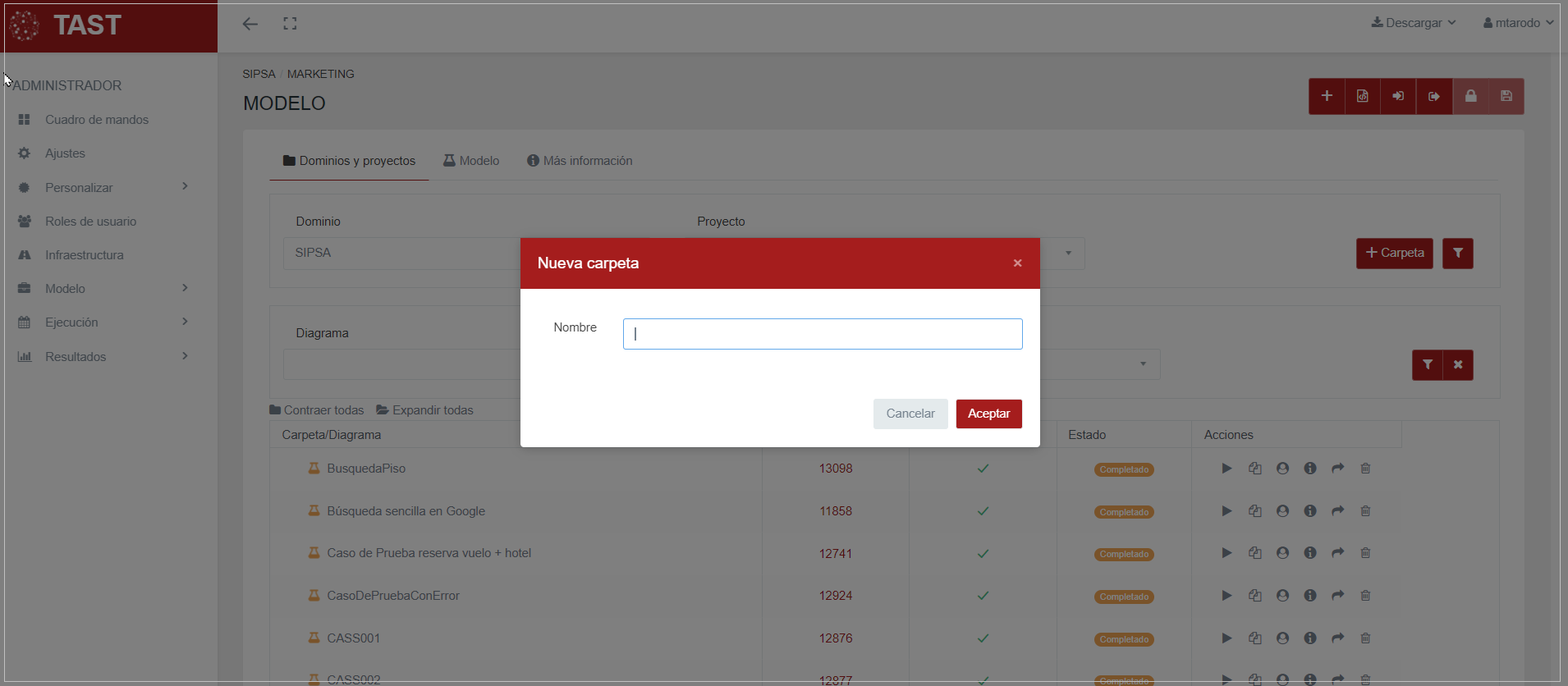Close Nueva carpeta dialog with X
This screenshot has width=1568, height=686.
point(1017,263)
